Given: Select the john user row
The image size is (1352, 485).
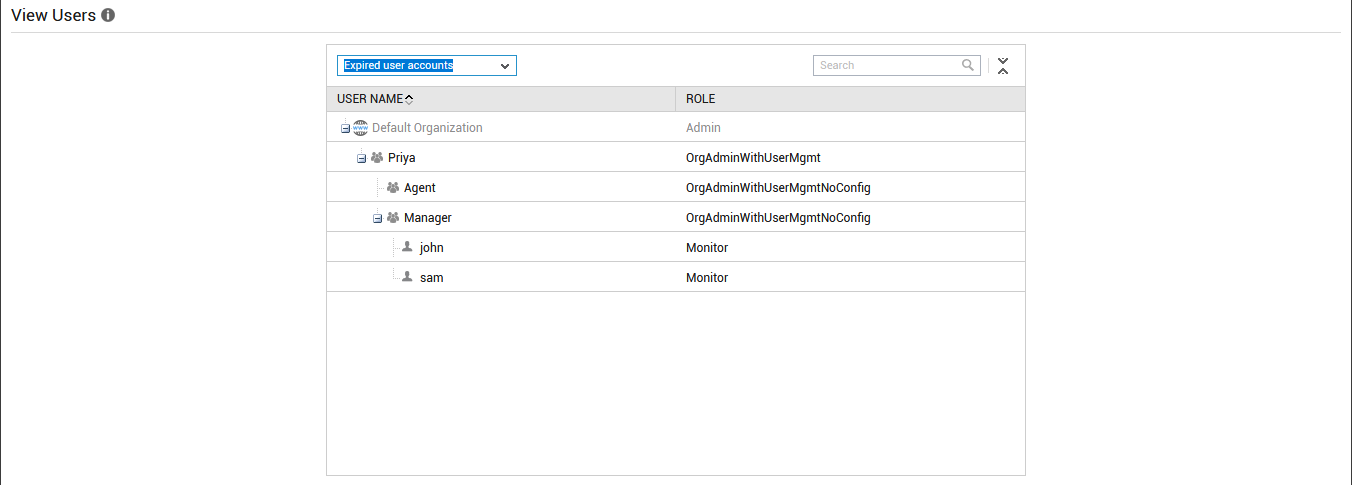Looking at the screenshot, I should (x=676, y=247).
